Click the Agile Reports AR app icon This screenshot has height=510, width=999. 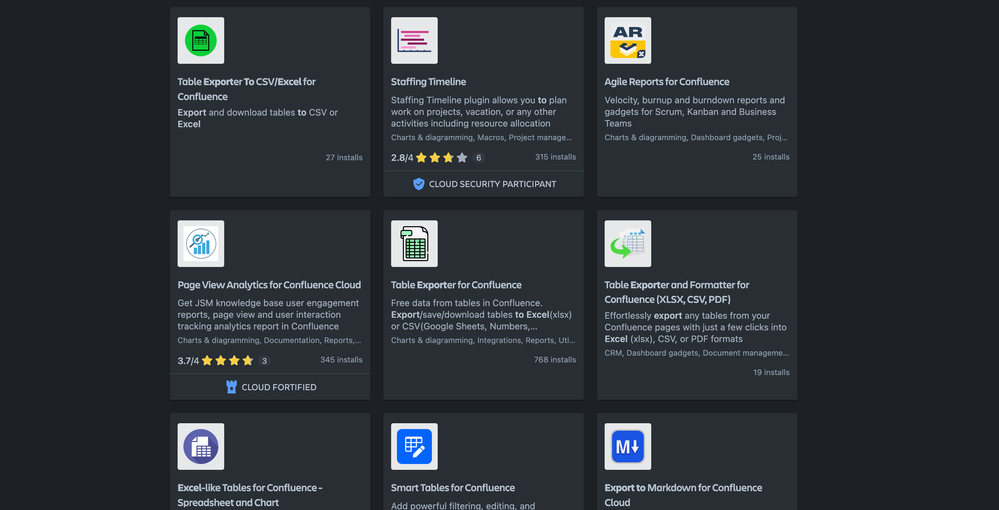tap(628, 40)
